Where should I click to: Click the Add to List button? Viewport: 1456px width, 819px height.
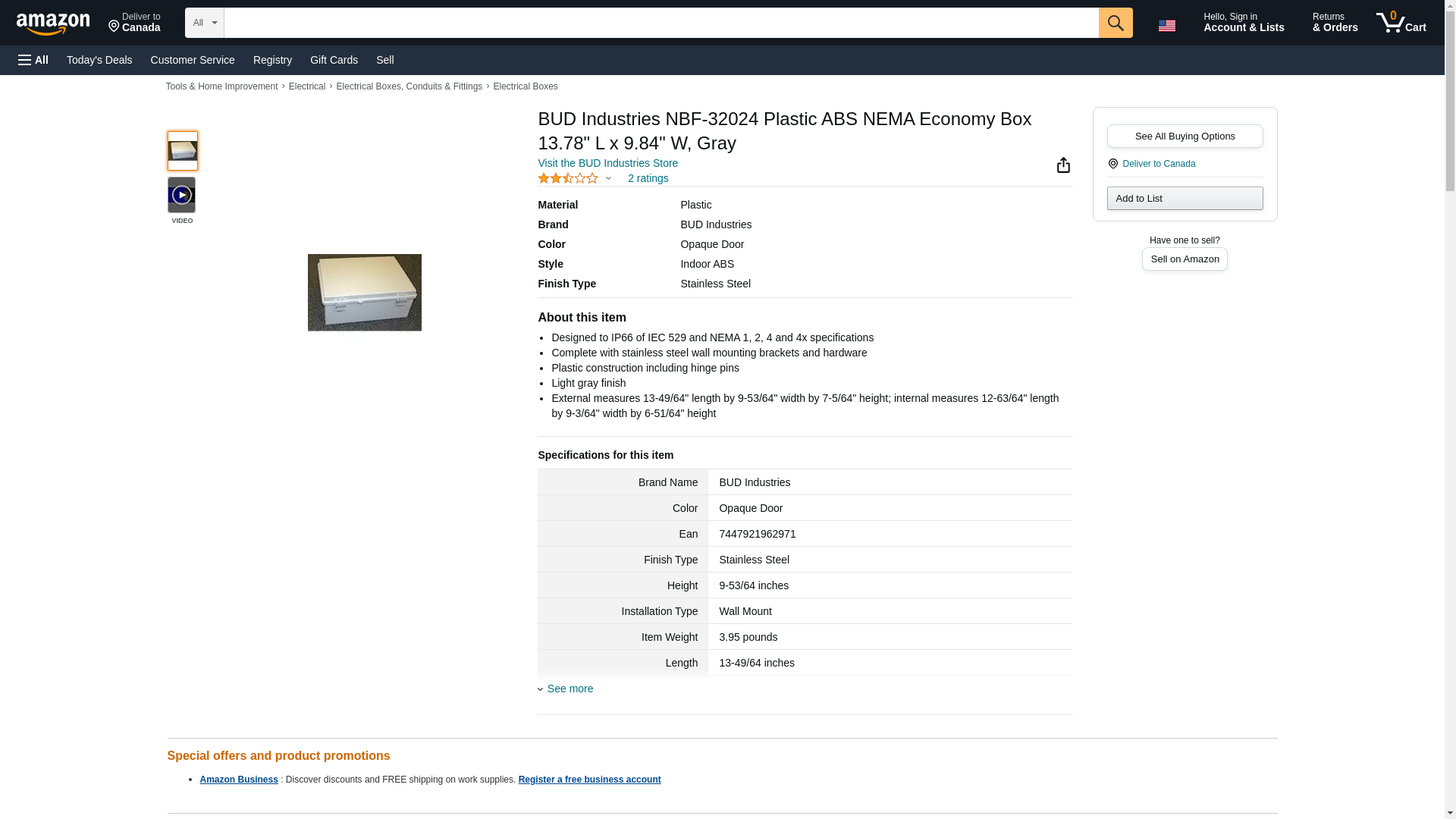tap(1185, 199)
